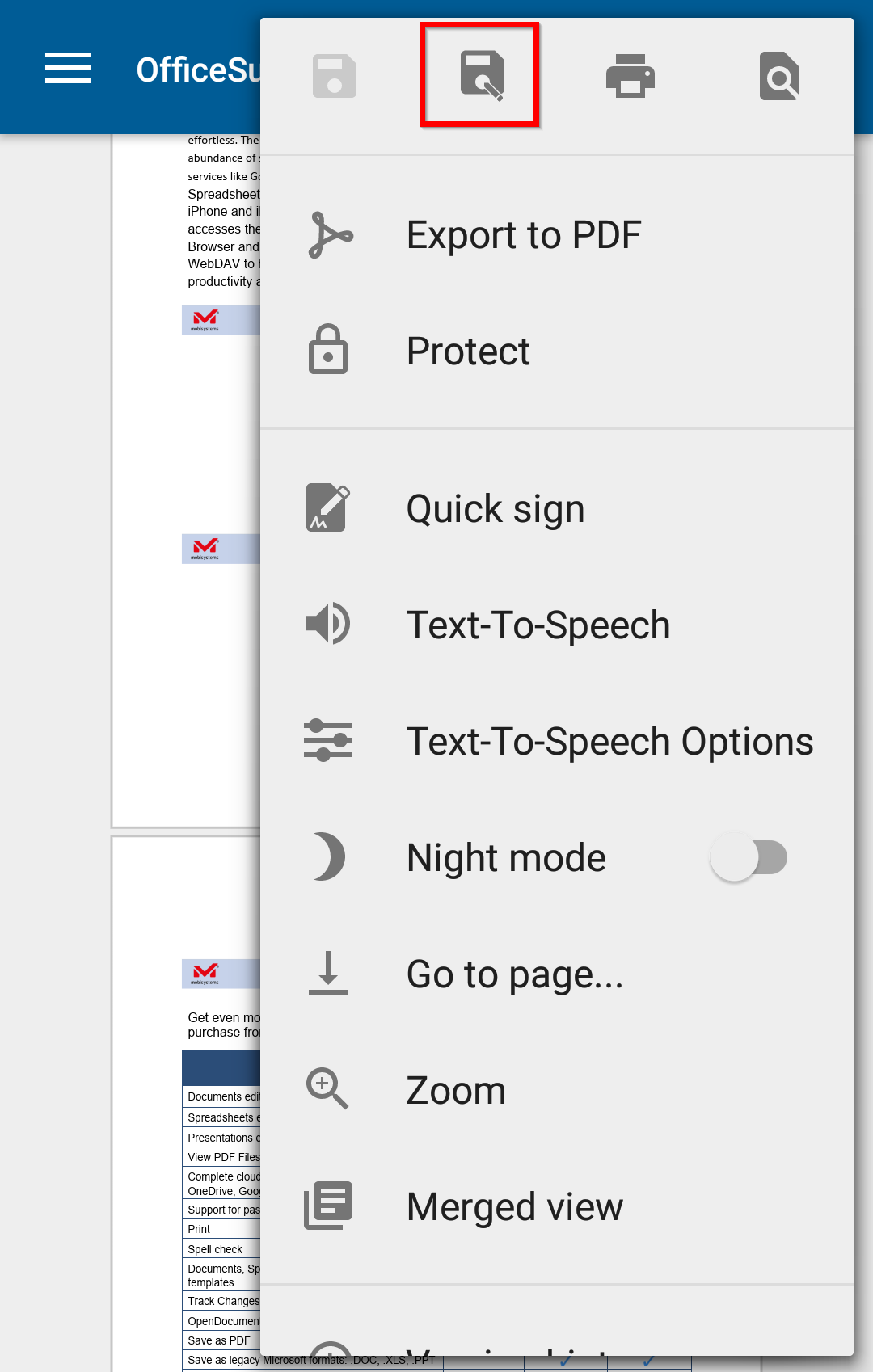Viewport: 873px width, 1372px height.
Task: Click the Text-To-Speech speaker icon
Action: click(328, 624)
